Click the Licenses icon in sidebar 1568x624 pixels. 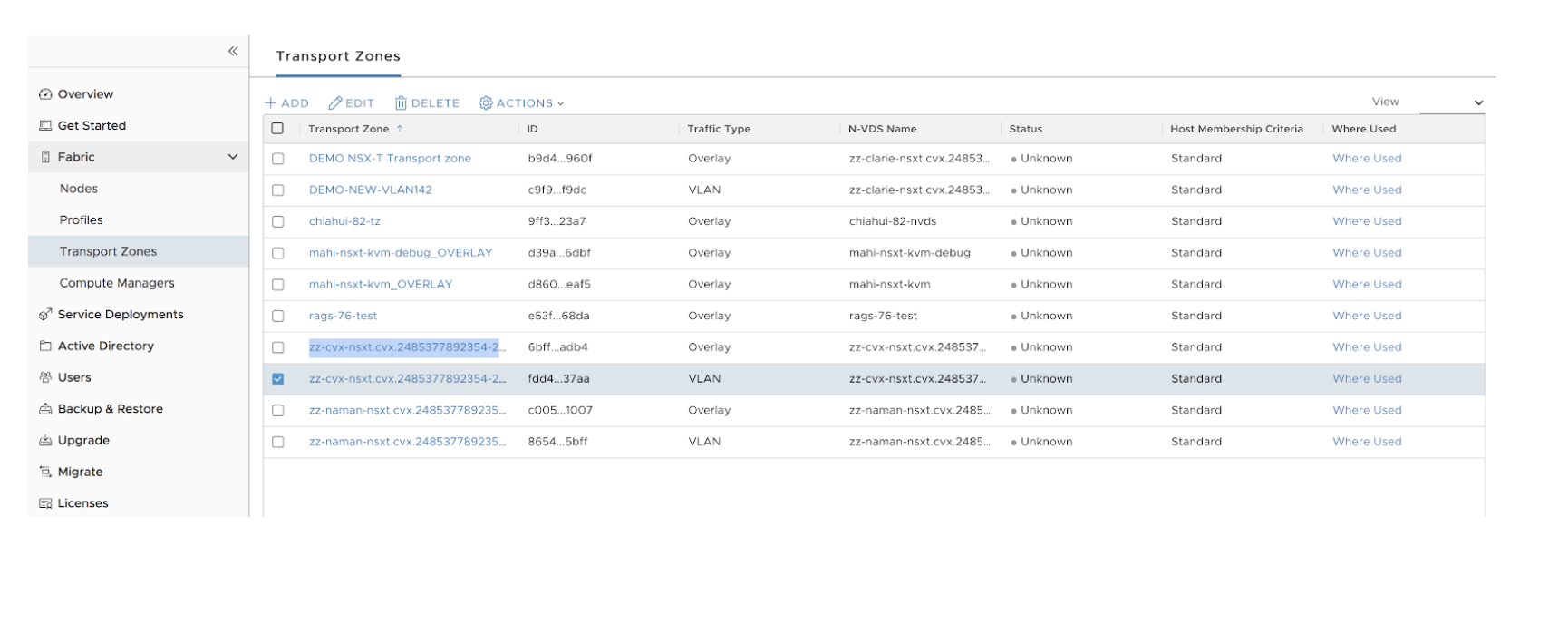[x=45, y=503]
